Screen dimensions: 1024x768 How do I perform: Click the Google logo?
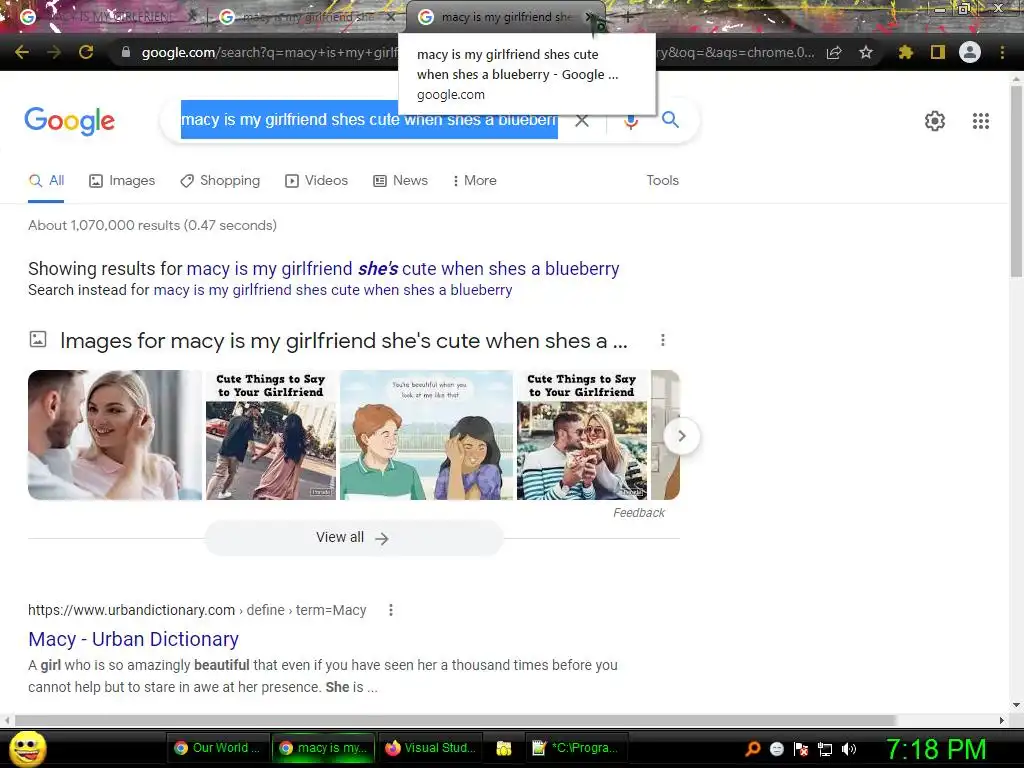69,121
